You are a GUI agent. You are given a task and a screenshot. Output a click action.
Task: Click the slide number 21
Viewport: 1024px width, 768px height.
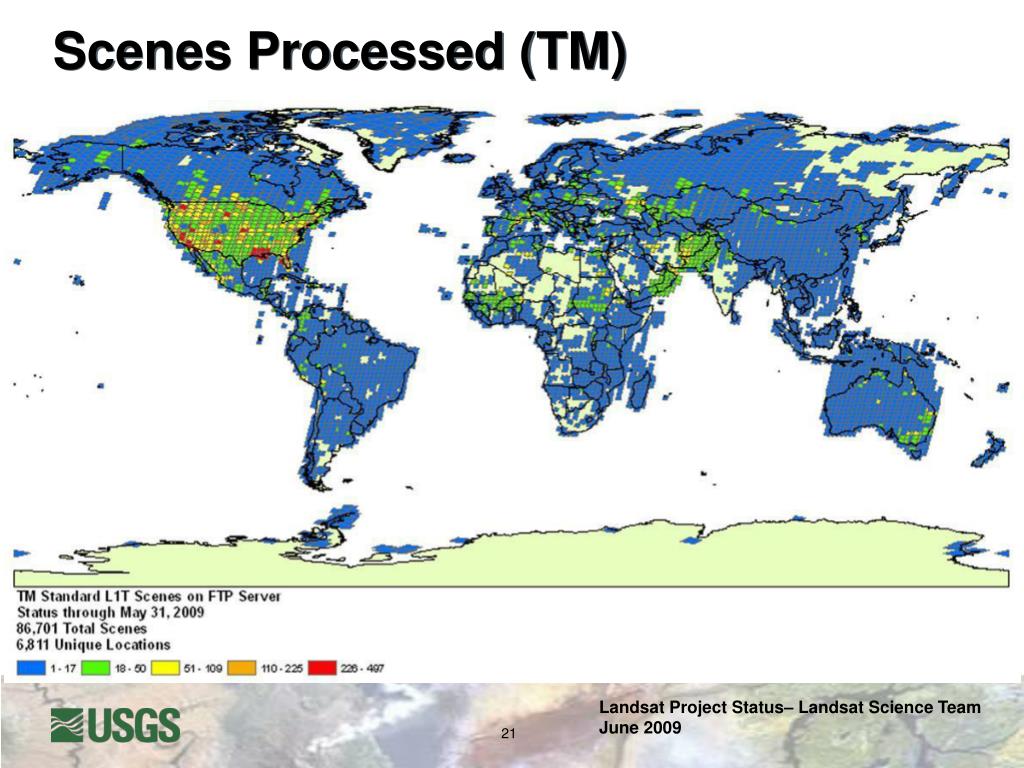point(508,733)
